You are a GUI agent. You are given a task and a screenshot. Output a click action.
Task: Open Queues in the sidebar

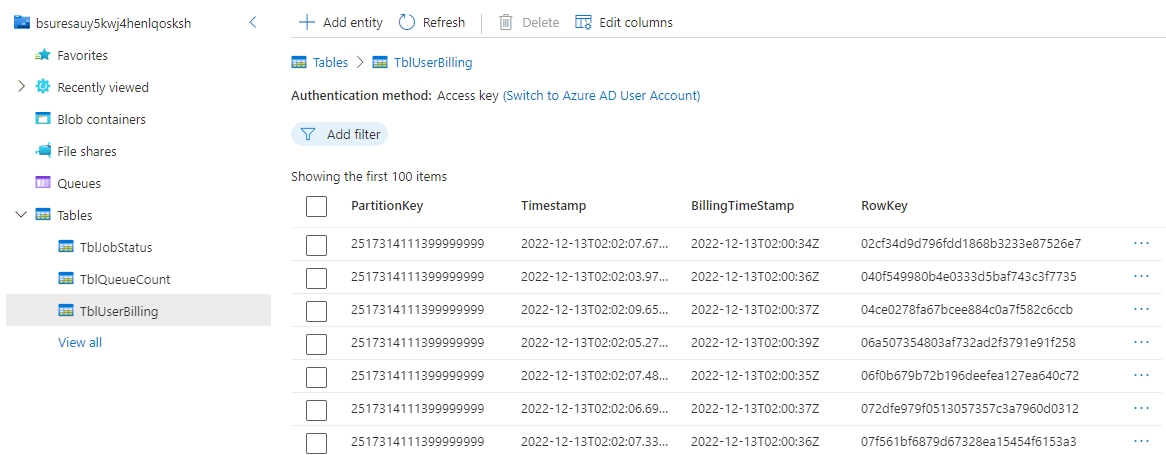pyautogui.click(x=79, y=183)
